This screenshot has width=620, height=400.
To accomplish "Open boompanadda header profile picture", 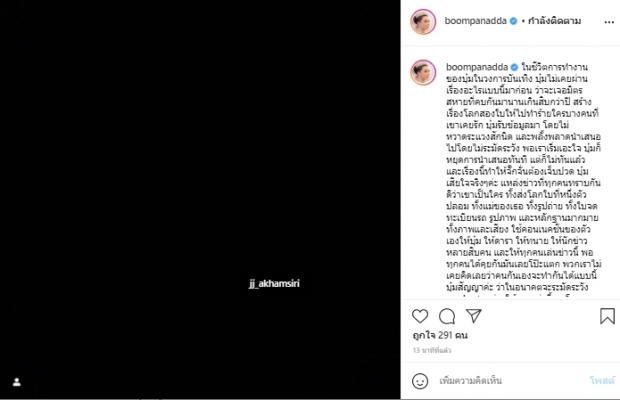I will coord(423,22).
